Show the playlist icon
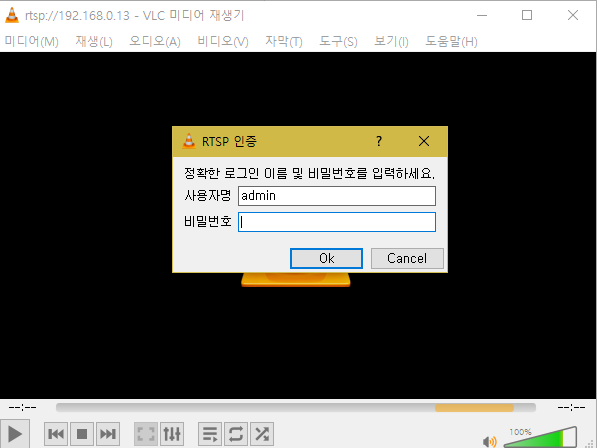Image resolution: width=597 pixels, height=448 pixels. click(210, 434)
